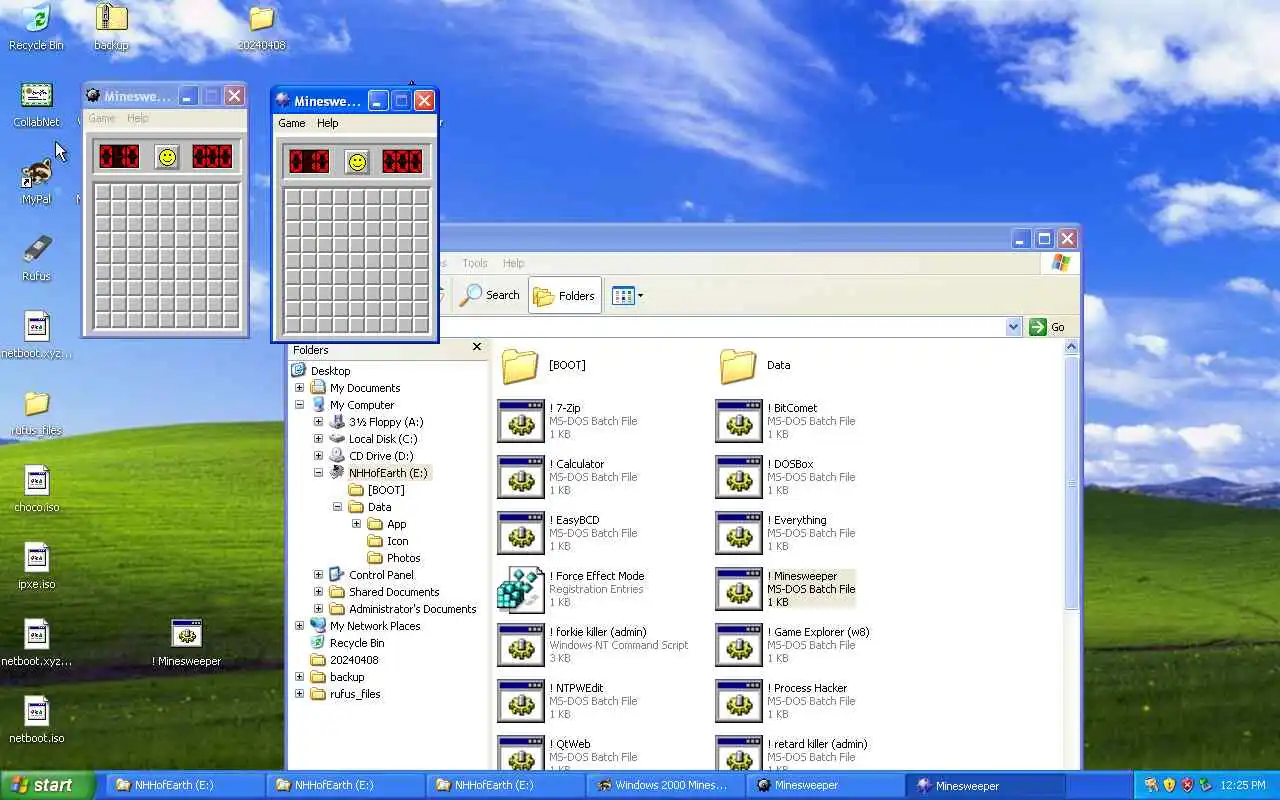Open Help menu in grayed-out Minesweeper window
This screenshot has height=800, width=1280.
[138, 118]
